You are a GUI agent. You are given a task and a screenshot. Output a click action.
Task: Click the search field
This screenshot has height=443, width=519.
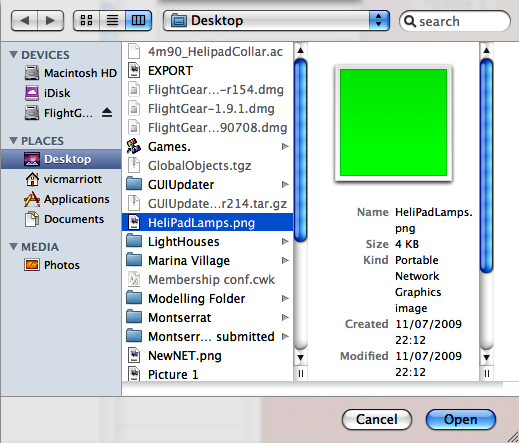[x=455, y=21]
